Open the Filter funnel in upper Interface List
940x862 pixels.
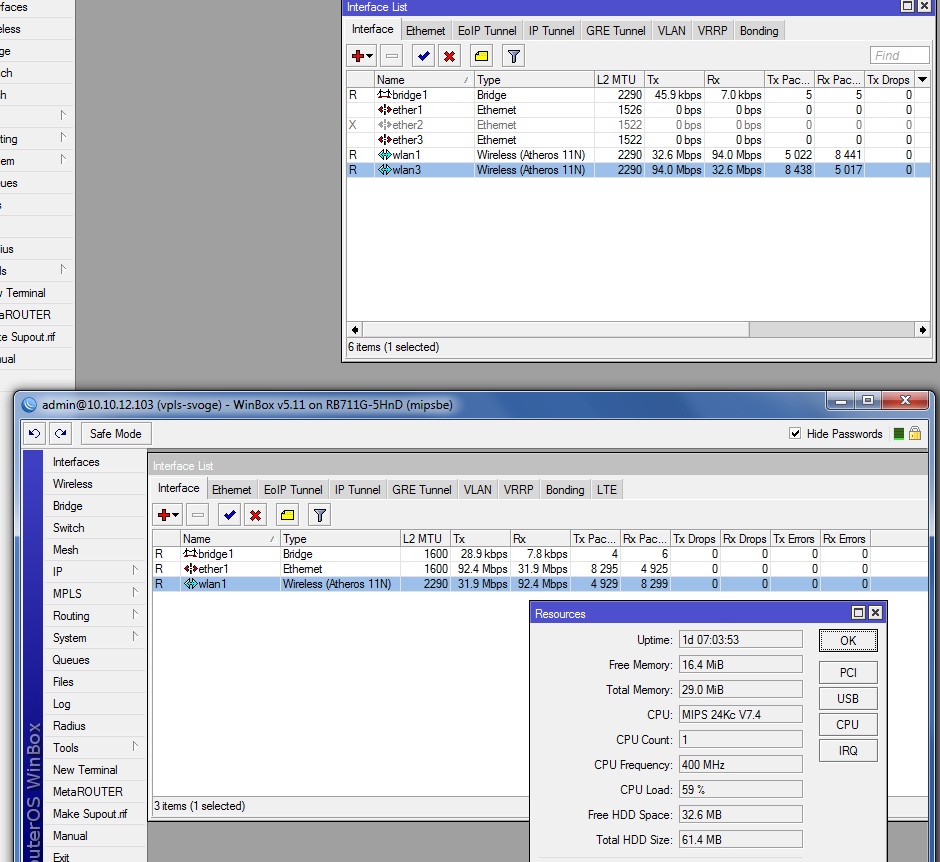(x=513, y=56)
